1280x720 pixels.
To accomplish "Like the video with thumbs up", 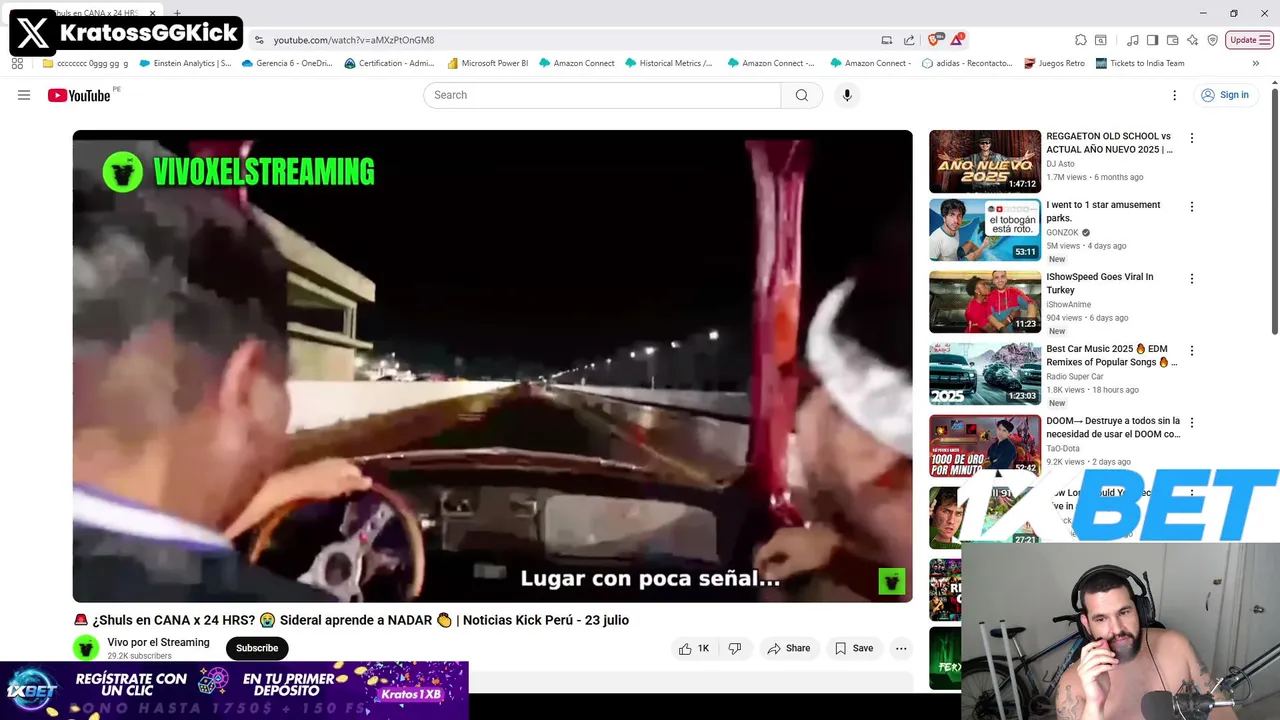I will pos(694,648).
